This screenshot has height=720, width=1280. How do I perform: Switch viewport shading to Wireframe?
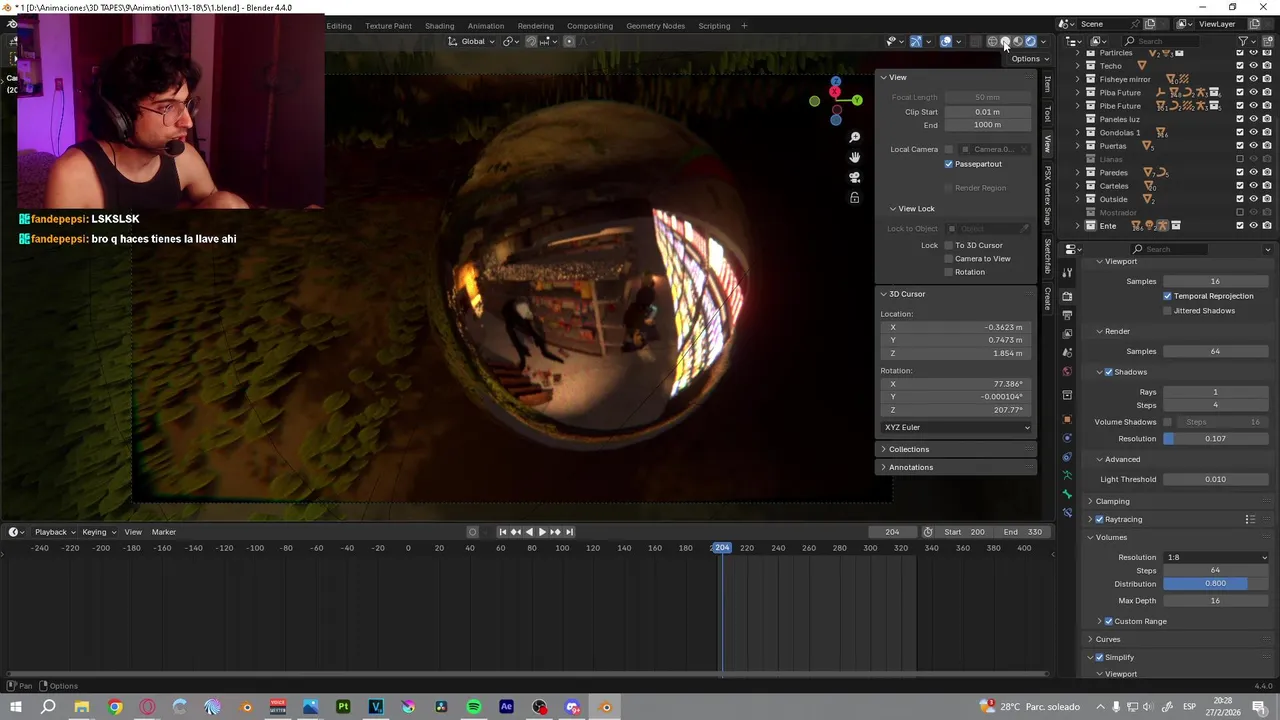(x=992, y=41)
